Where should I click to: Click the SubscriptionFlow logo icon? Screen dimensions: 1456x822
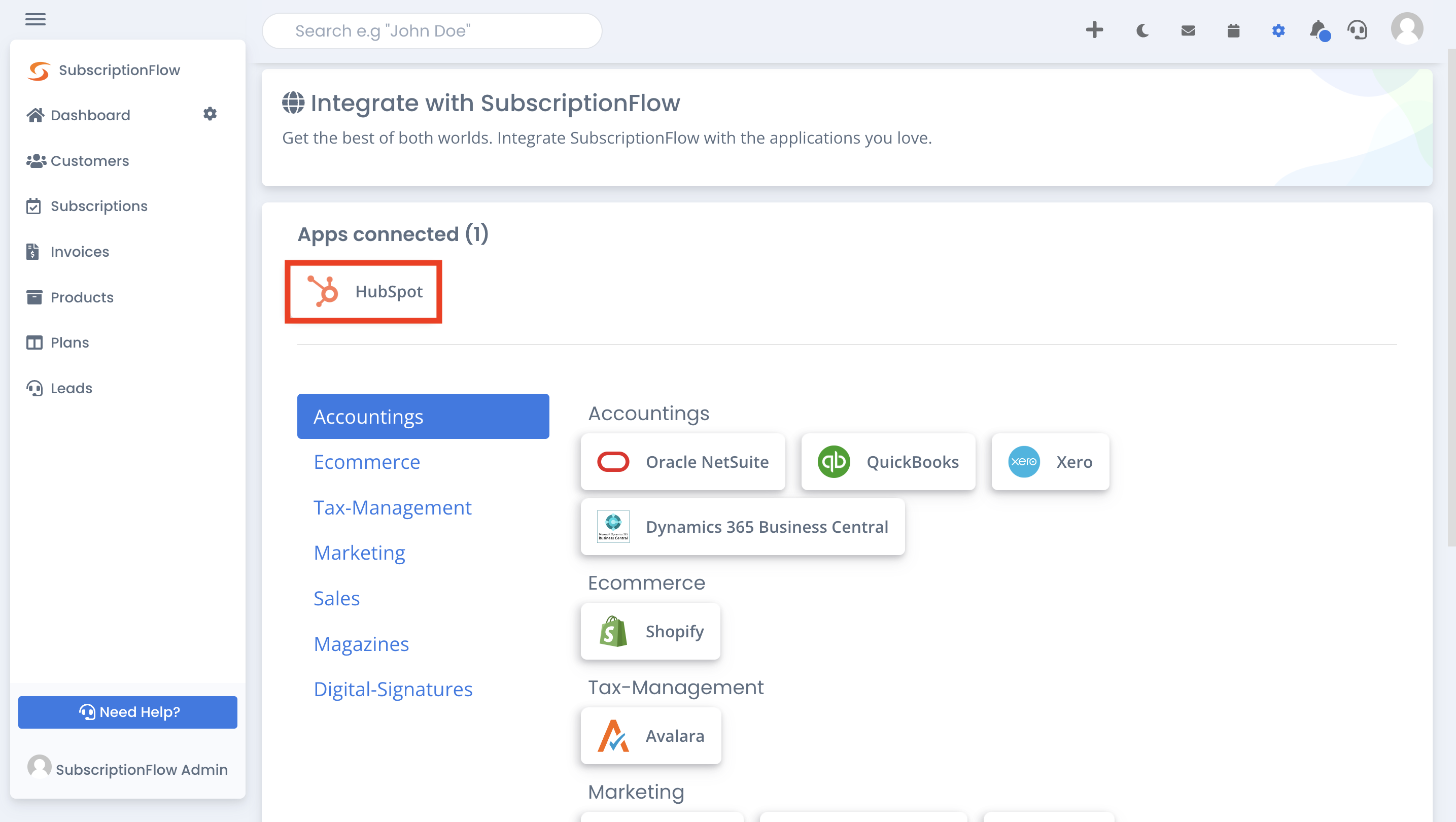[39, 70]
